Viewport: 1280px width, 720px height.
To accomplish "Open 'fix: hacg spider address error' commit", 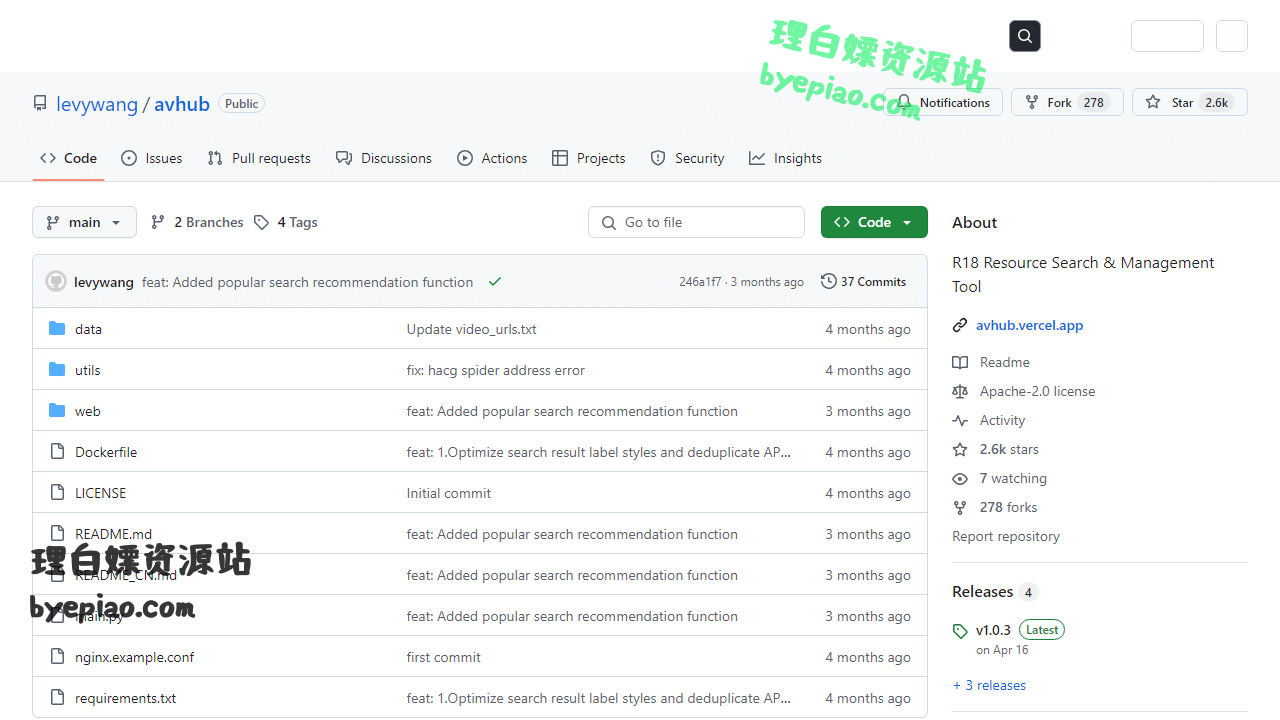I will click(x=496, y=370).
